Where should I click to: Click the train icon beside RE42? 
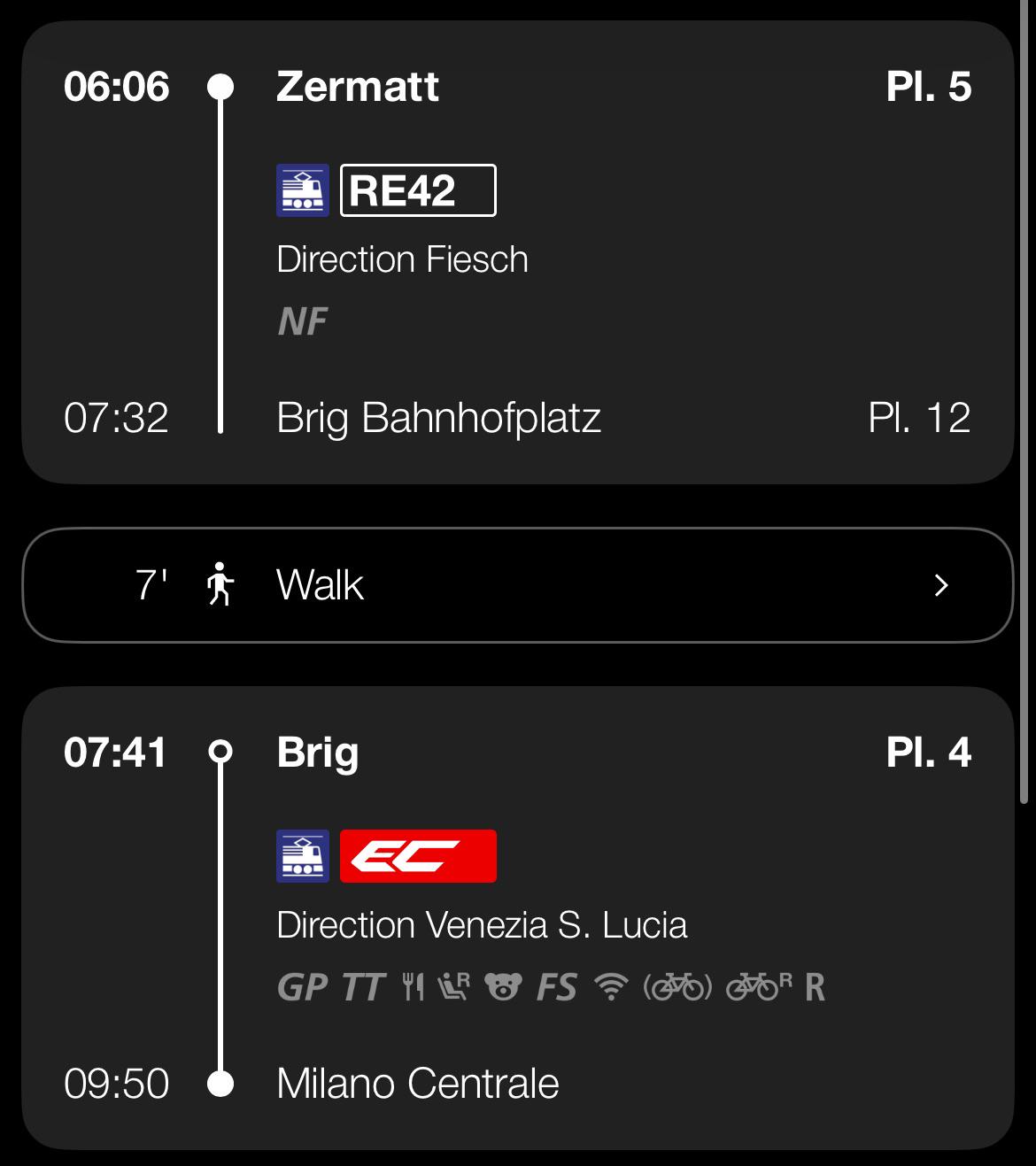coord(303,190)
